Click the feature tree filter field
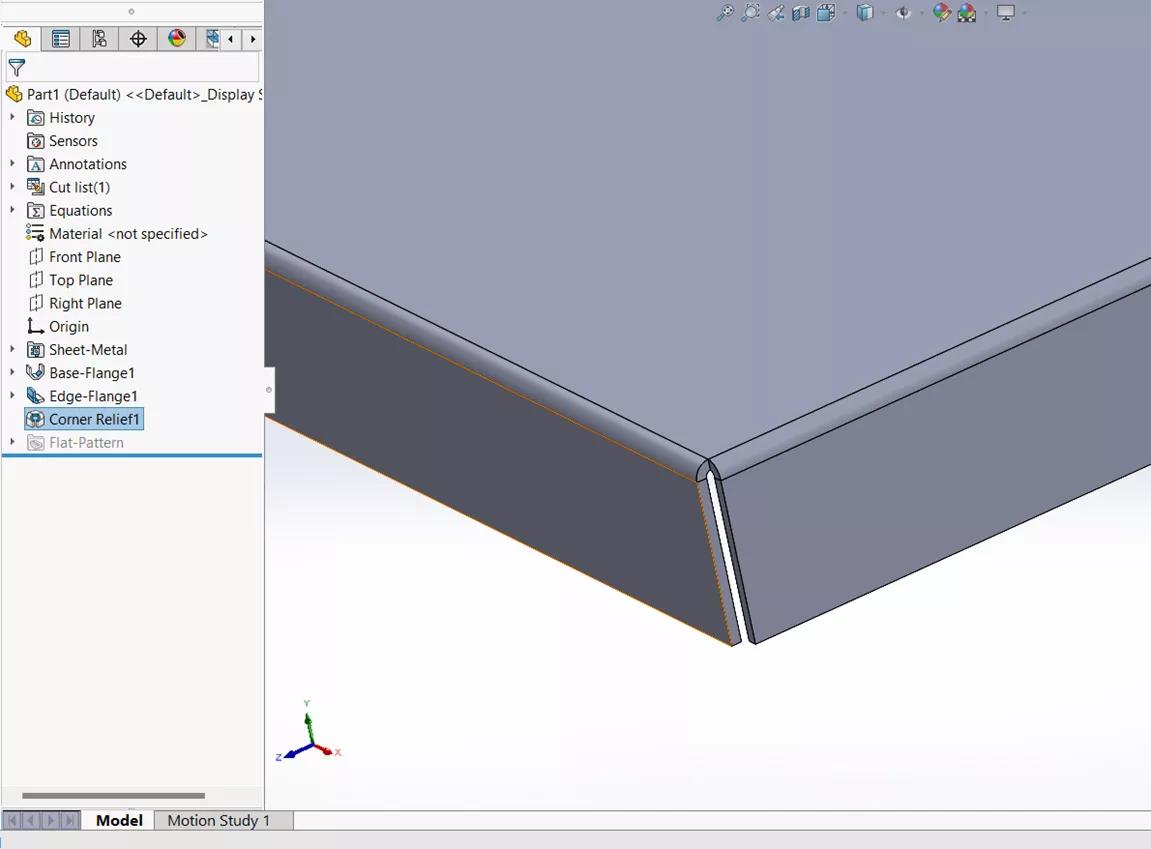Viewport: 1151px width, 849px height. 132,68
